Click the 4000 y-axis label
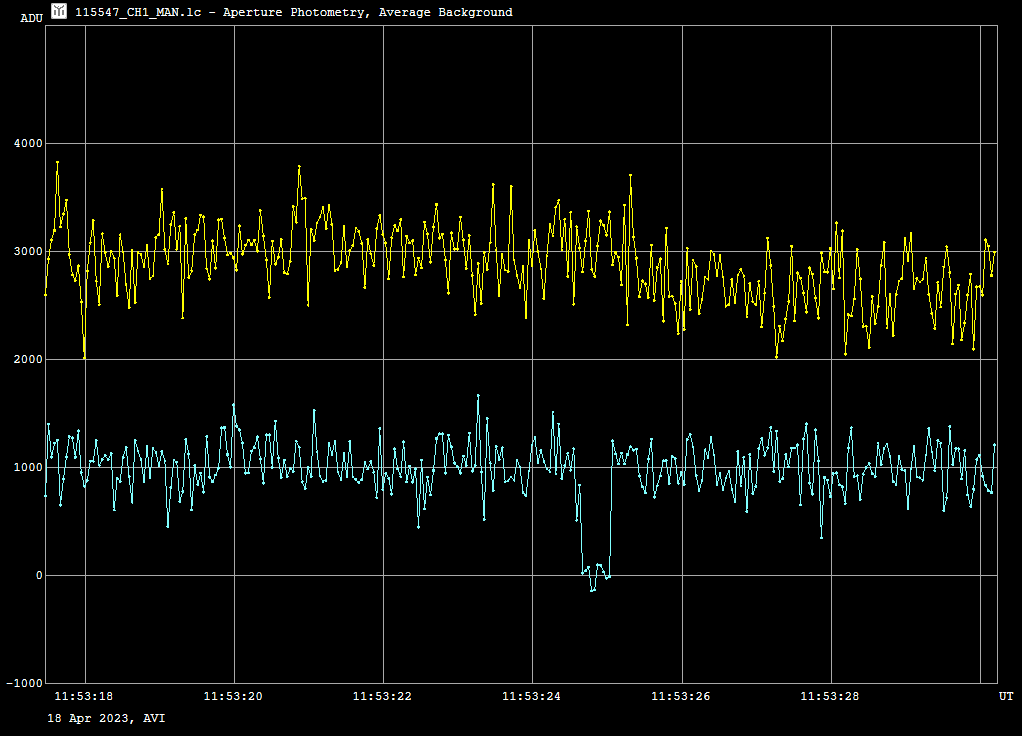 tap(28, 143)
